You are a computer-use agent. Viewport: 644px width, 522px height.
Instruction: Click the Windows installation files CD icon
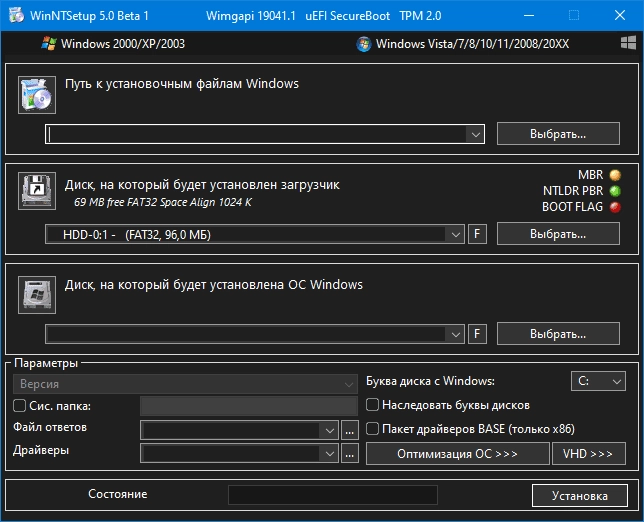tap(37, 95)
